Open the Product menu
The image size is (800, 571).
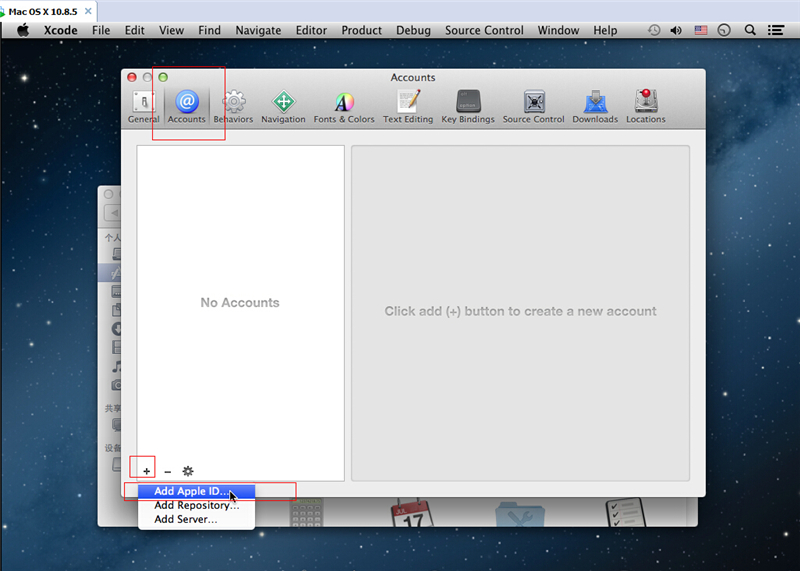pos(362,30)
